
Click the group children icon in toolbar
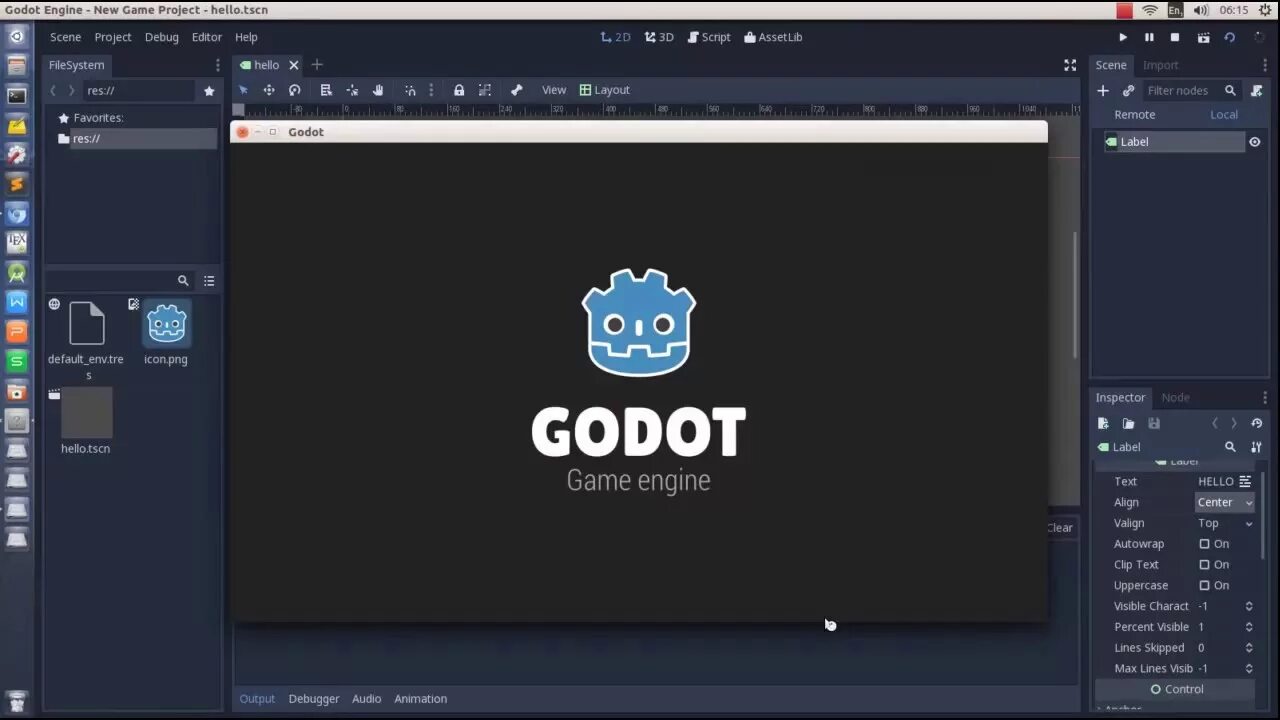pyautogui.click(x=485, y=90)
